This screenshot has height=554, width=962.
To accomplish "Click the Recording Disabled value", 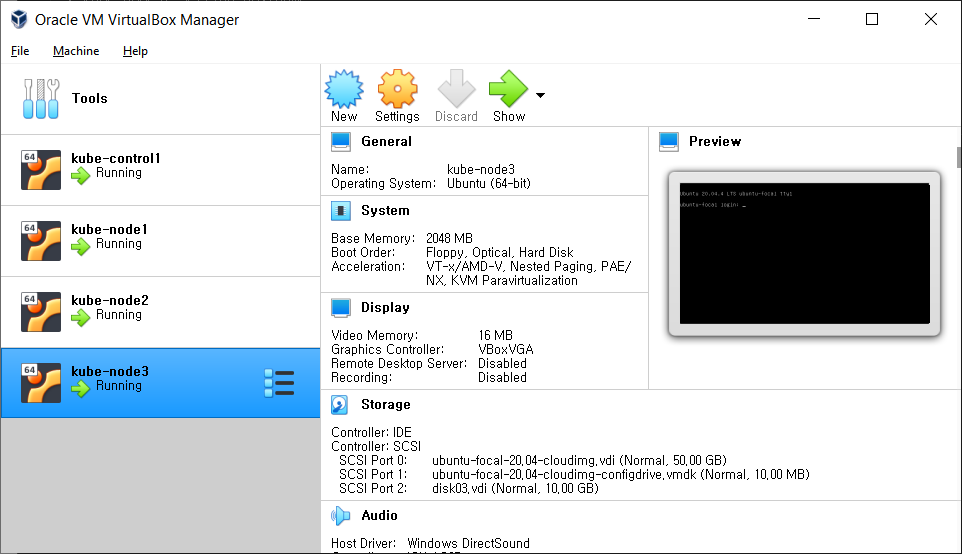I will (x=502, y=377).
